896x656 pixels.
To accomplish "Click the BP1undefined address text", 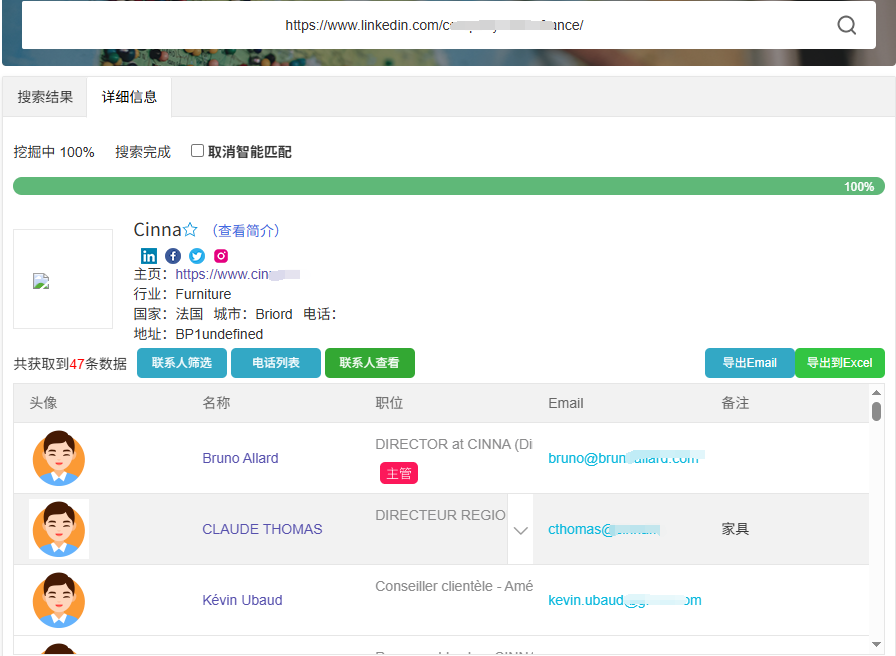I will (x=219, y=334).
